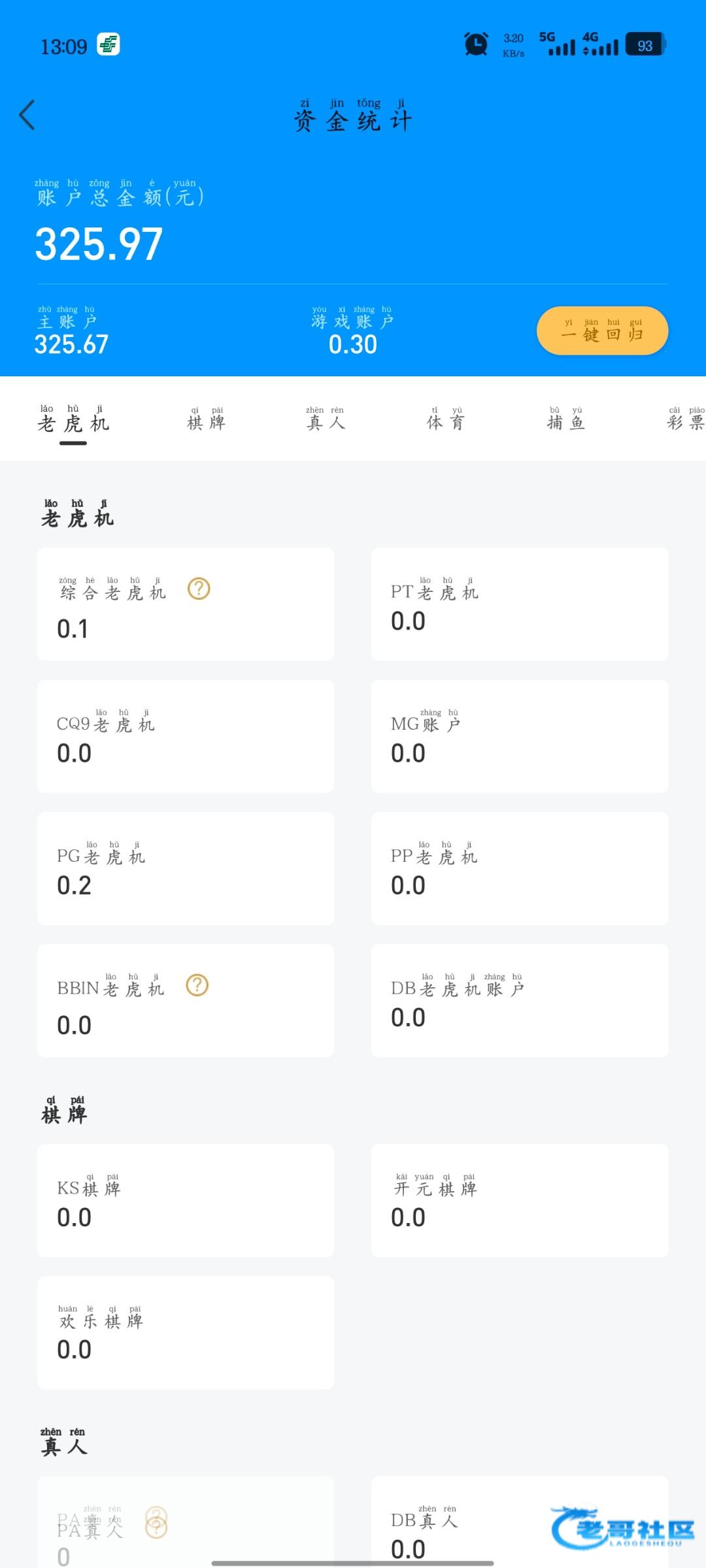Screen dimensions: 706x1568
Task: Select the 捕鱼 tab
Action: pos(565,421)
